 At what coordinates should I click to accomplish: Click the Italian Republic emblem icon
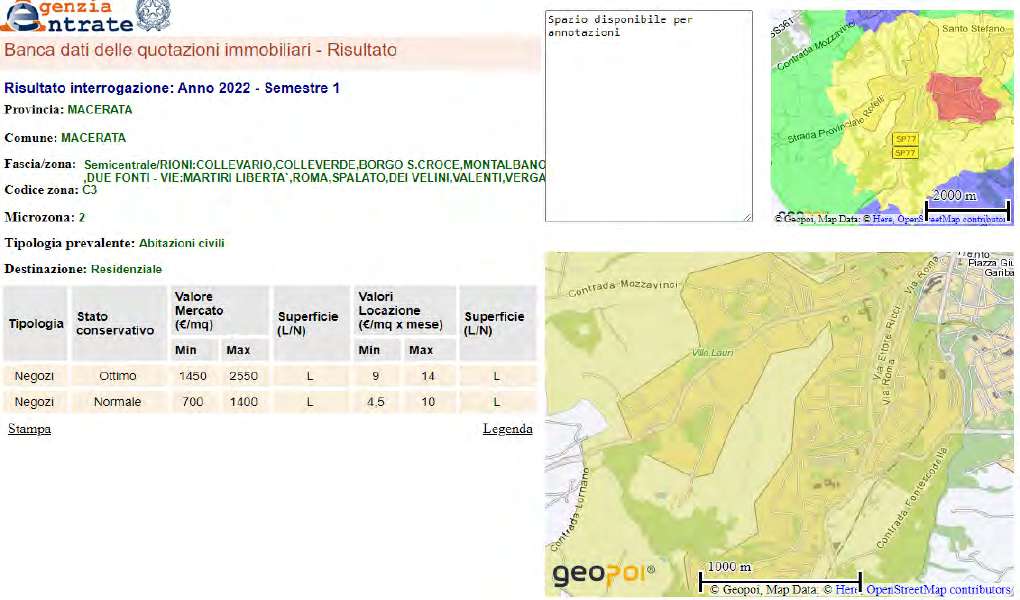pos(153,14)
